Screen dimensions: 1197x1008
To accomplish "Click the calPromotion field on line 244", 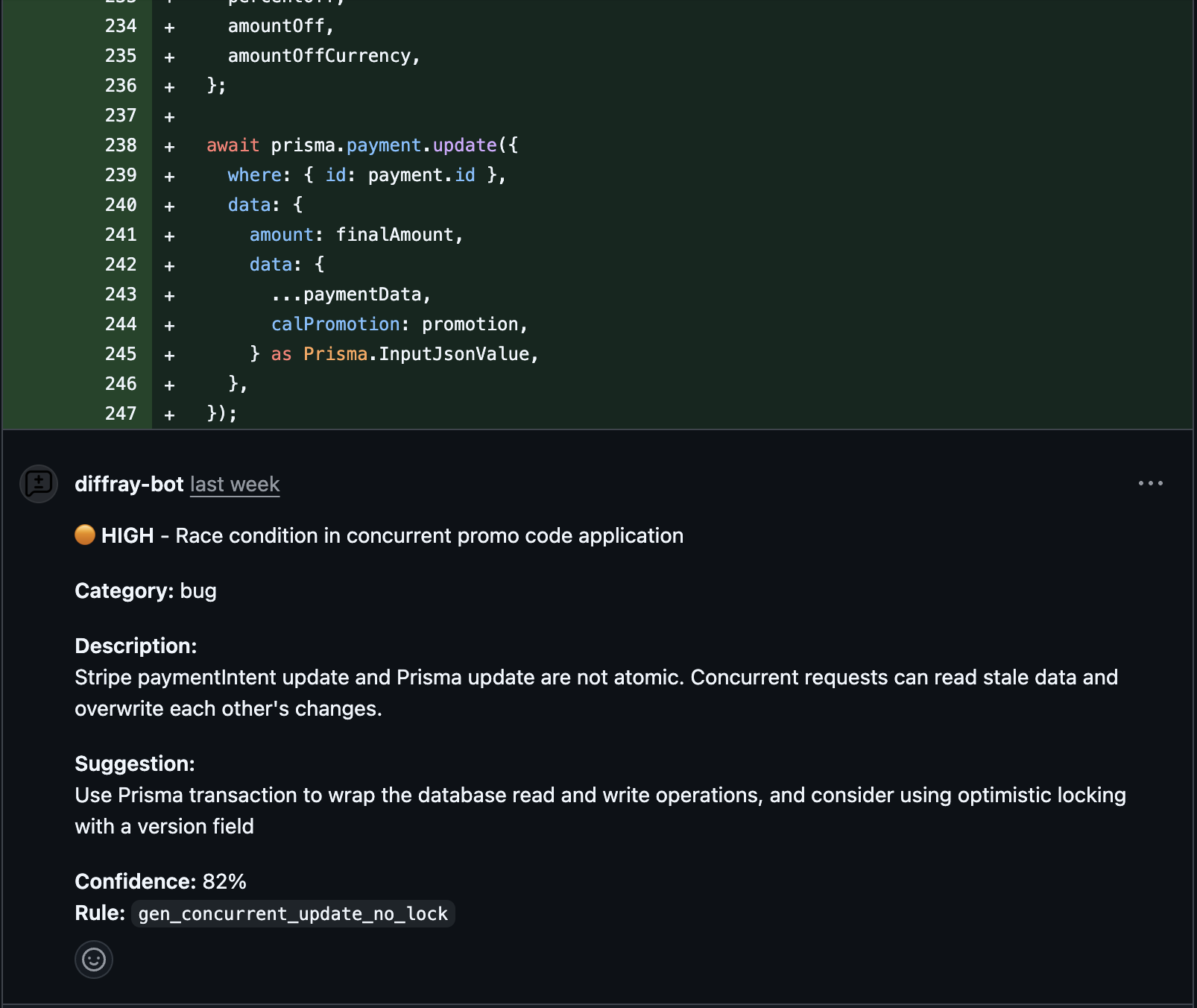I will (x=335, y=324).
